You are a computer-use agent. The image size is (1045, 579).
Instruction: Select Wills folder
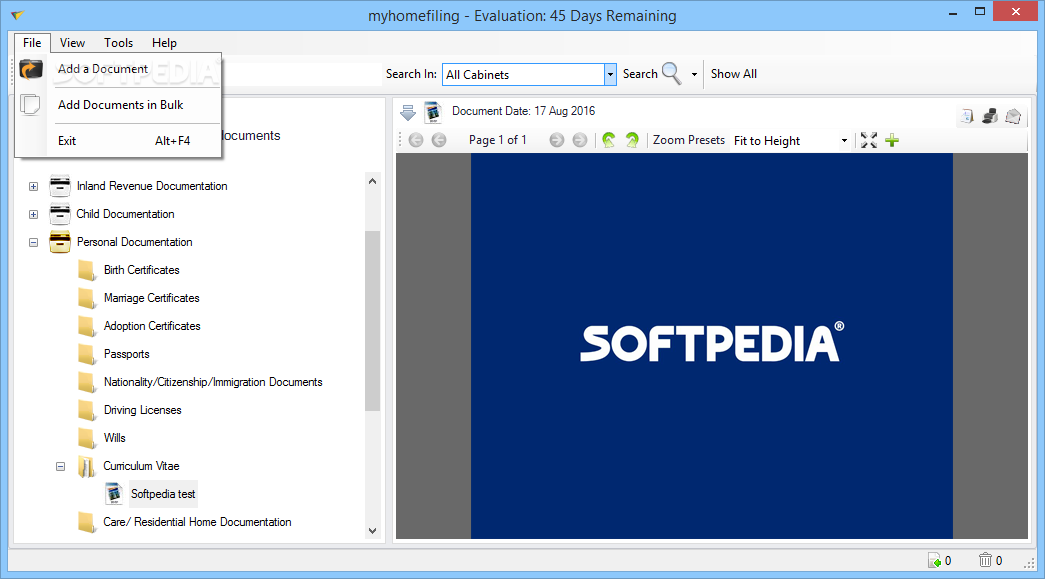pos(115,438)
